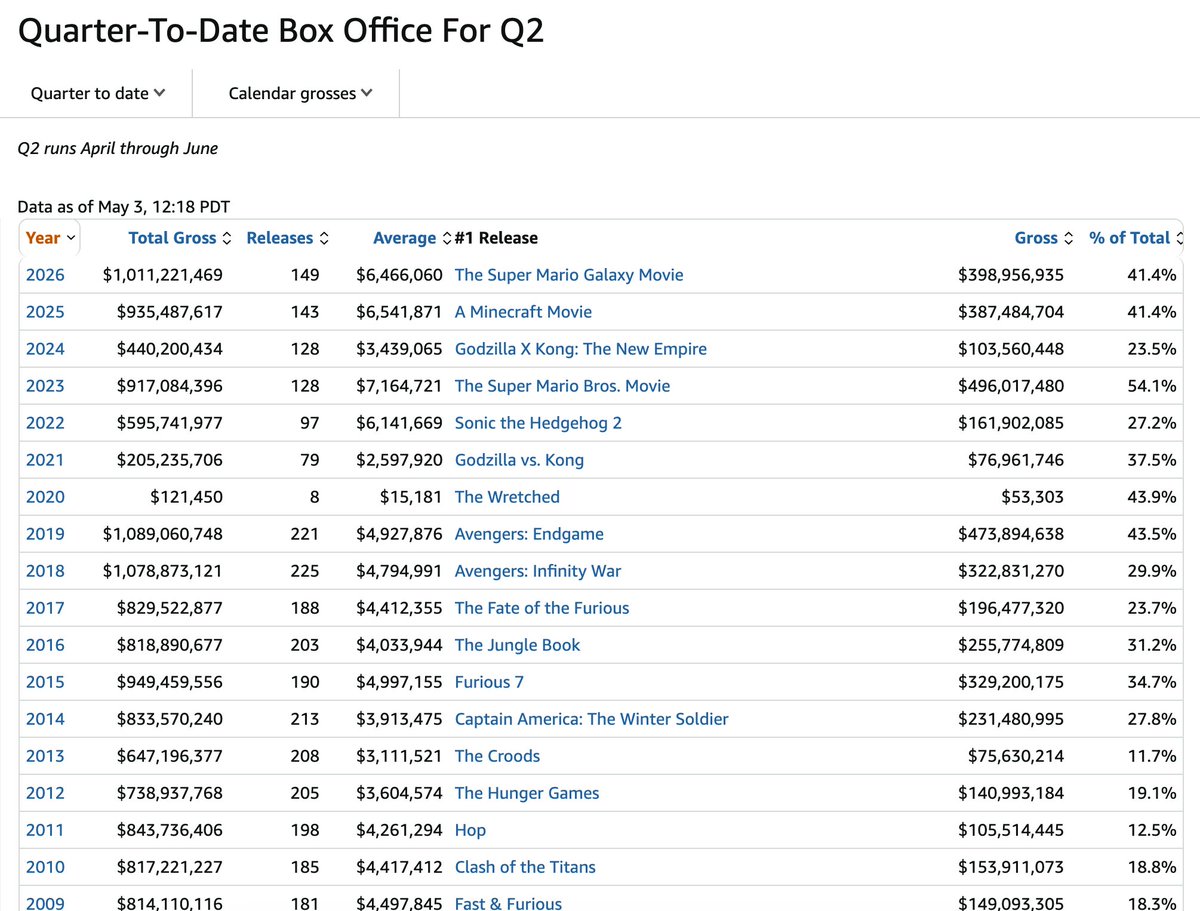
Task: Select releases count 225
Action: [304, 571]
